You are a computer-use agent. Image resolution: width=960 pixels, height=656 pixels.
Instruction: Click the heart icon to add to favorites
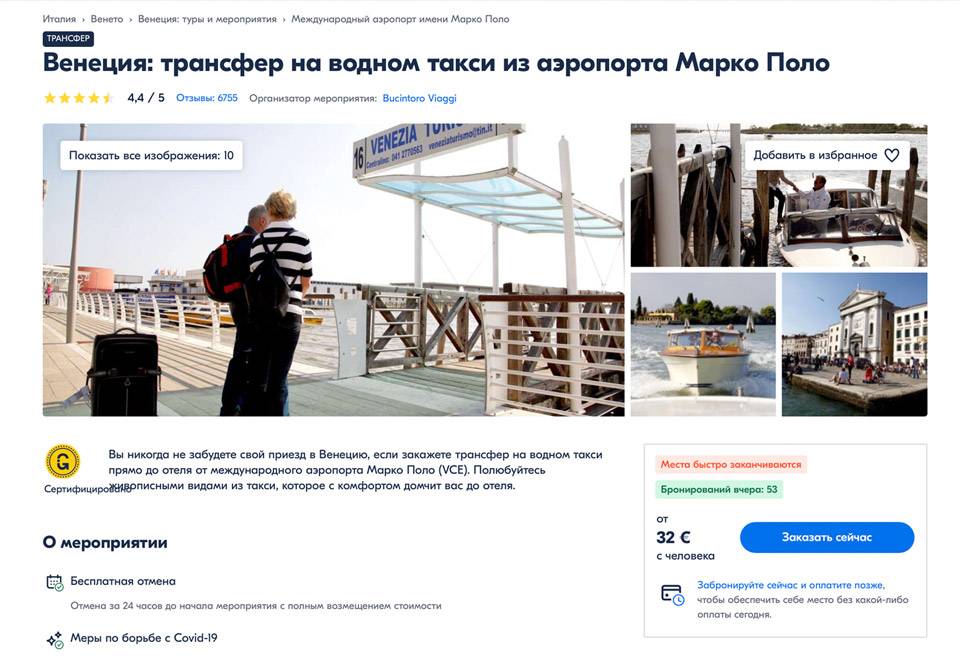[891, 156]
